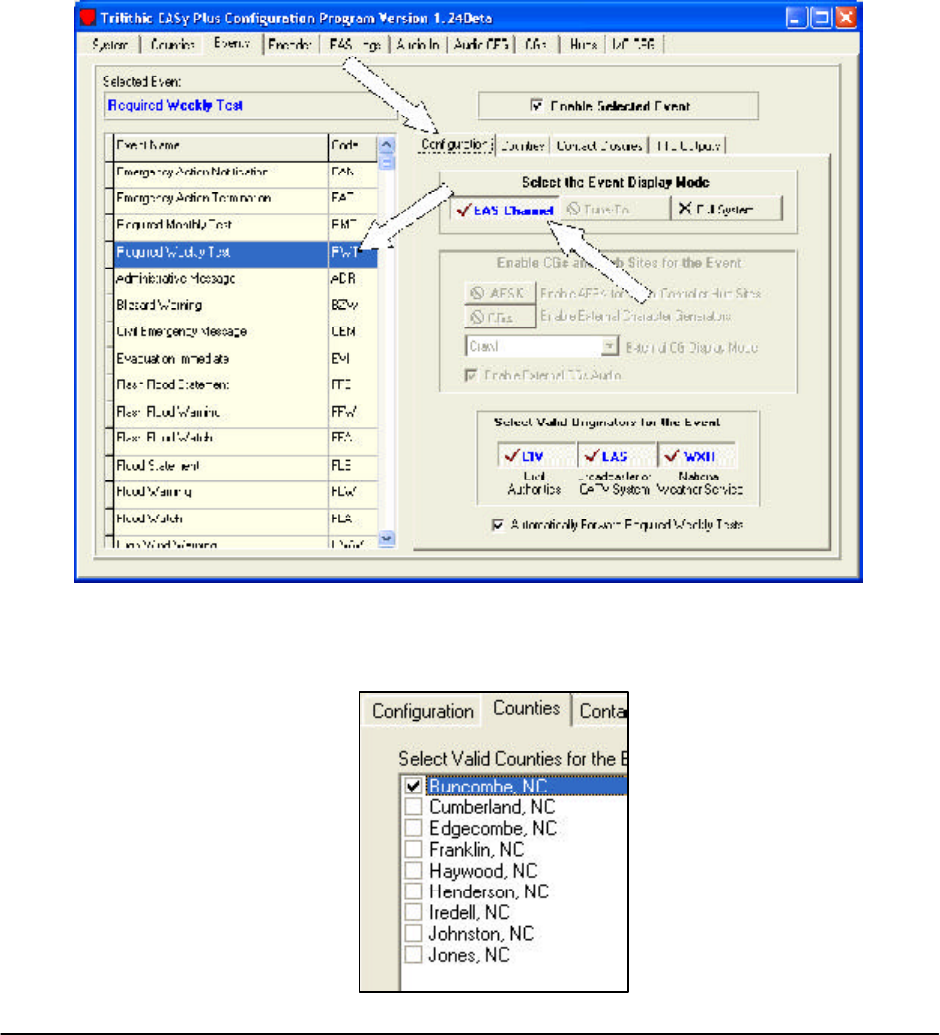940x1035 pixels.
Task: Select the Full System display mode
Action: (x=726, y=209)
